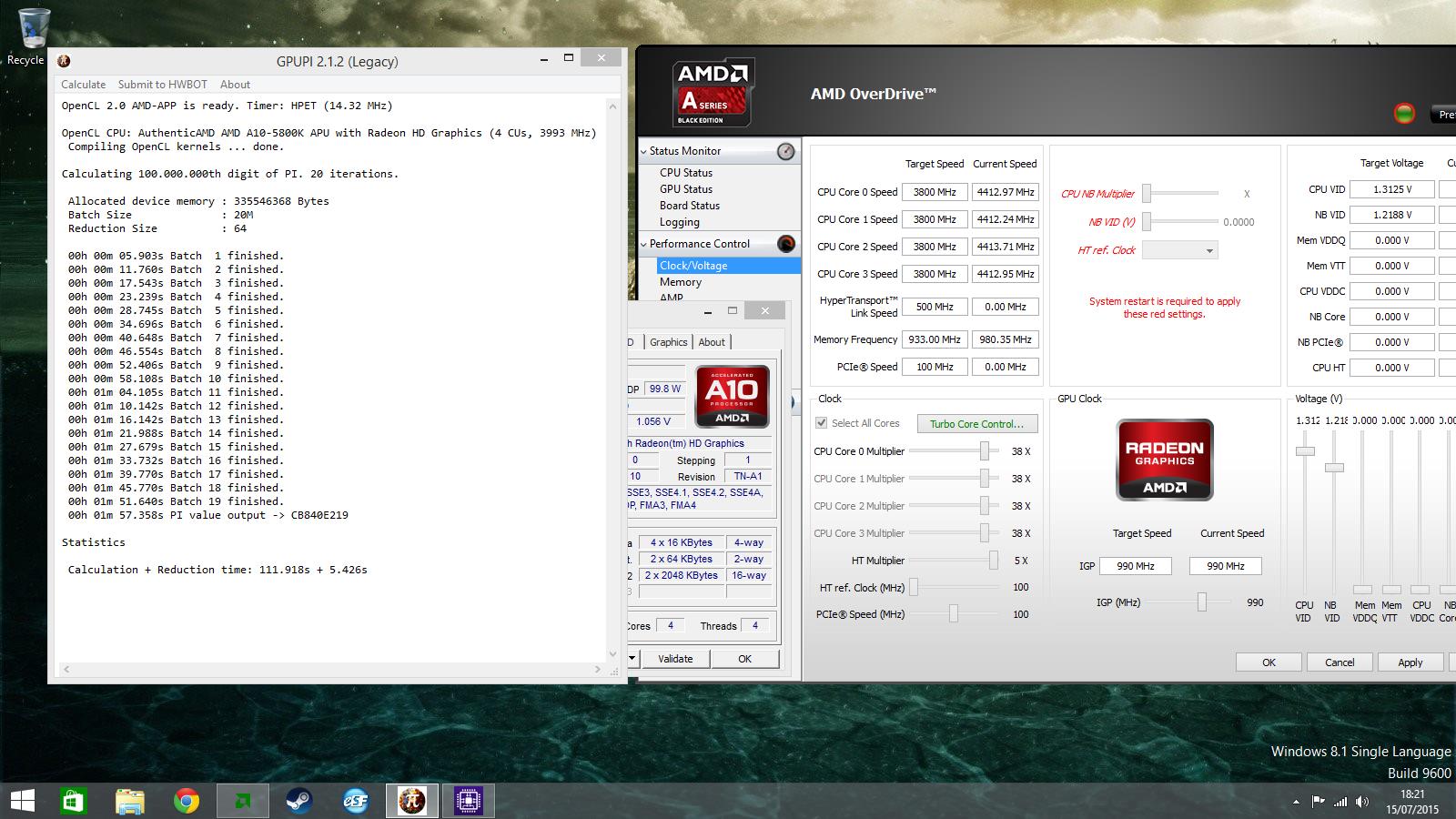The image size is (1456, 819).
Task: Click the AMD A10 processor logo
Action: point(732,396)
